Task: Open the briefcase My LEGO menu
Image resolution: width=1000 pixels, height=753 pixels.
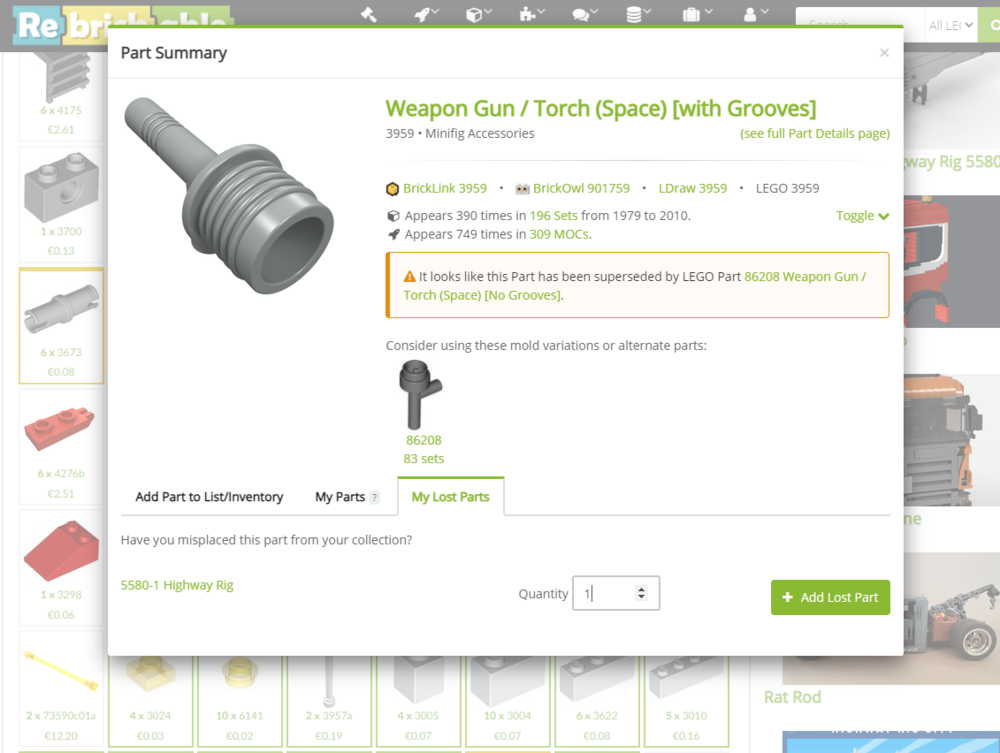Action: (x=696, y=14)
